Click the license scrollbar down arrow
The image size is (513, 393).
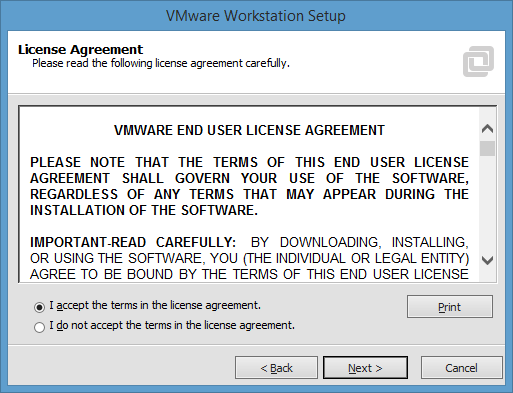tap(488, 260)
